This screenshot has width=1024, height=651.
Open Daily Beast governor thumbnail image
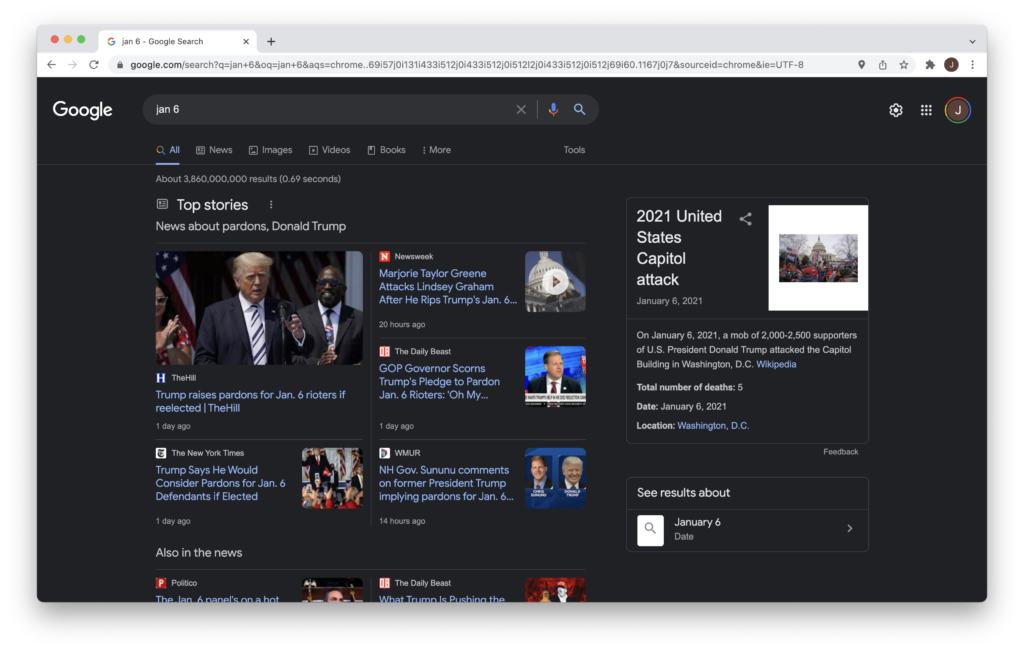[555, 377]
